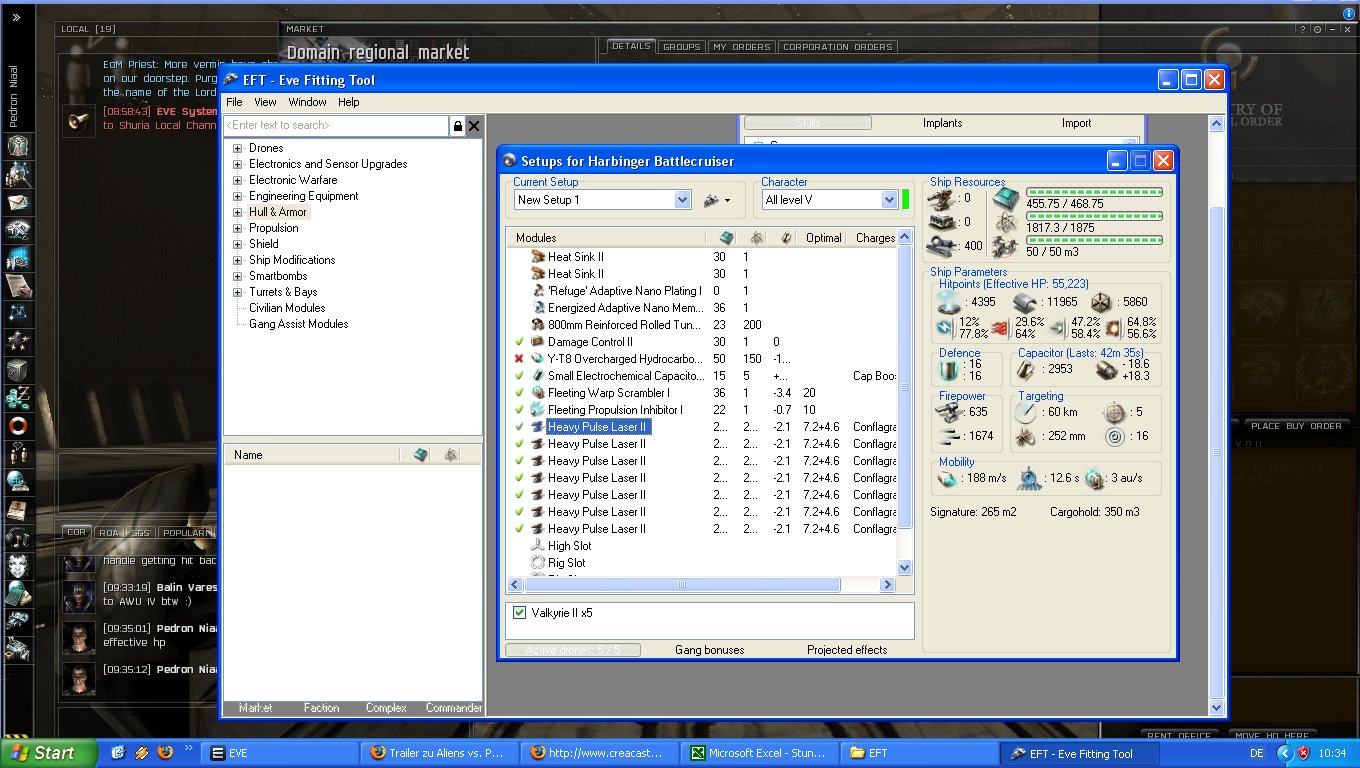The image size is (1360, 768).
Task: Open Firefox from the quick launch bar
Action: [x=166, y=753]
